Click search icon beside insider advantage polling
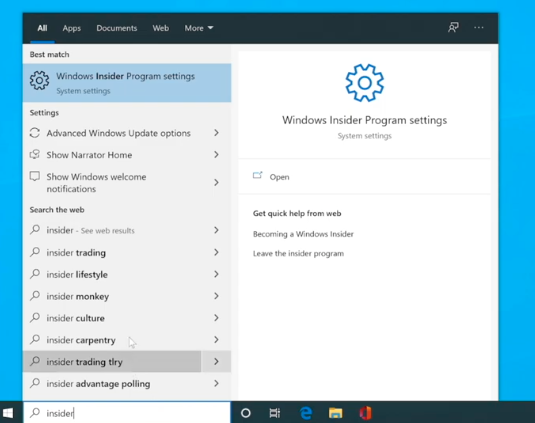This screenshot has width=535, height=423. pos(35,383)
